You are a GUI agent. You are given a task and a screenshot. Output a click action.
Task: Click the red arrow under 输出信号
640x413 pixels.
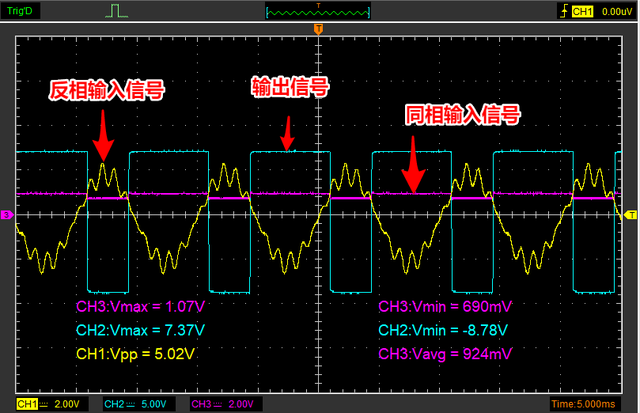coord(289,130)
